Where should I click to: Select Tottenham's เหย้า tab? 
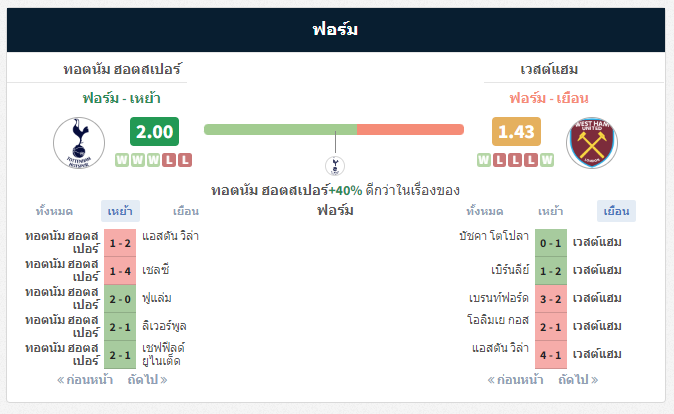click(x=120, y=211)
